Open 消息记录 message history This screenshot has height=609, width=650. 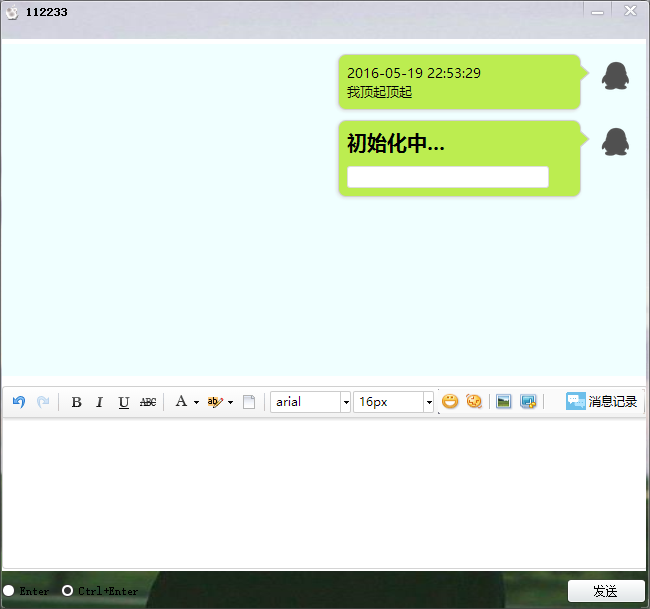point(601,401)
